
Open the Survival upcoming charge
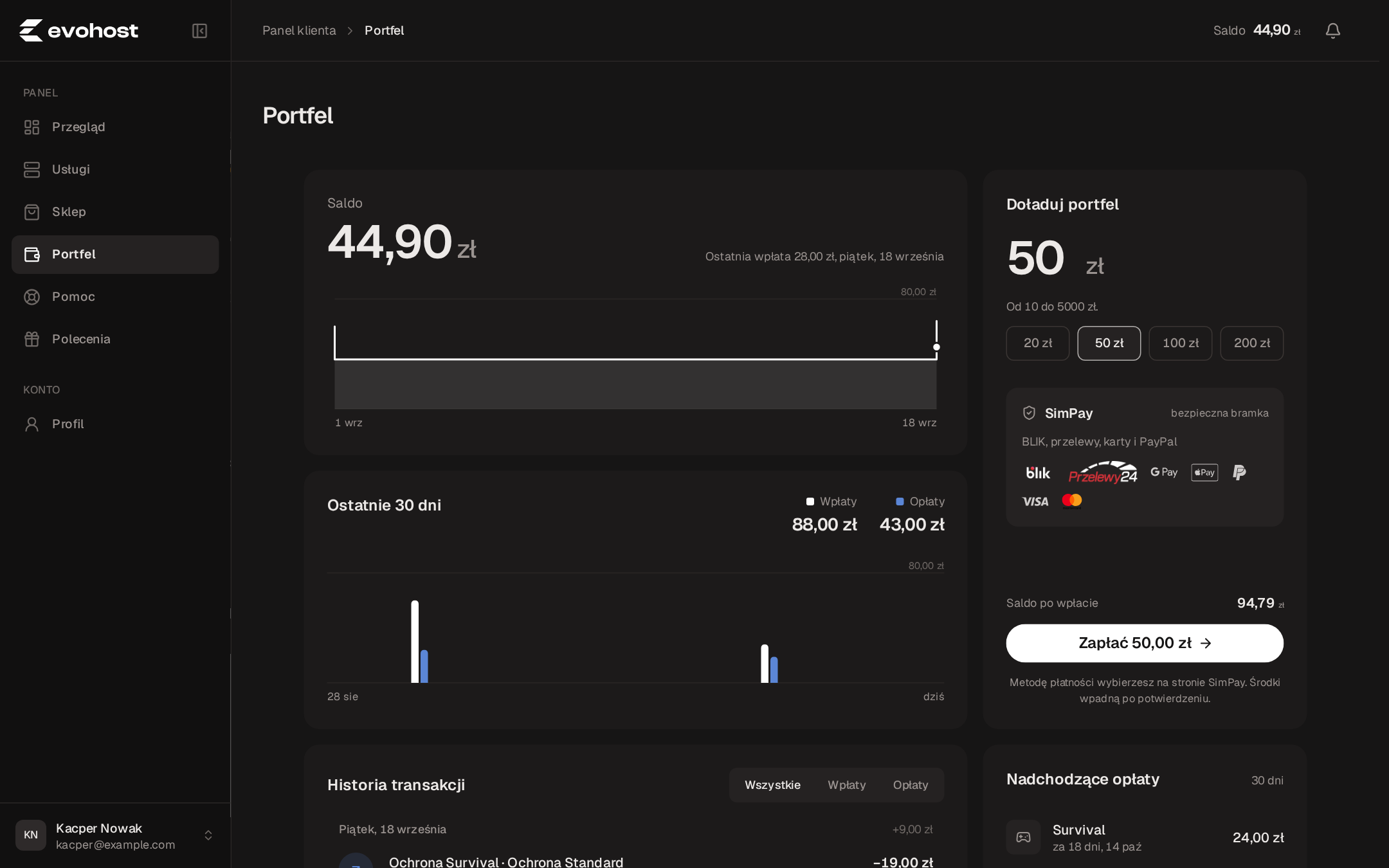tap(1145, 837)
